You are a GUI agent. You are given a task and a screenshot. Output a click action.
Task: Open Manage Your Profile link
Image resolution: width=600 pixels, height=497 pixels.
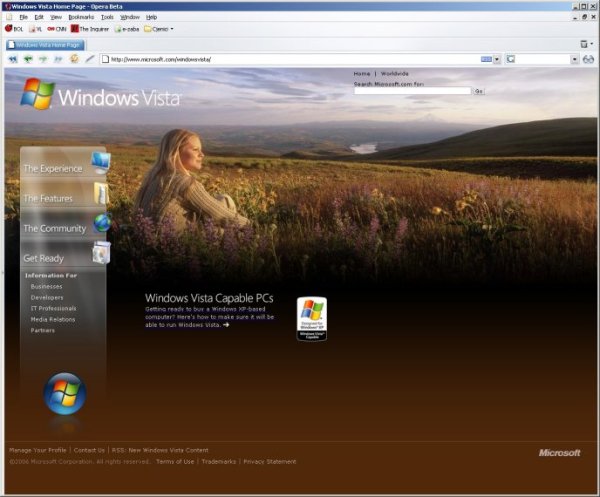point(38,450)
